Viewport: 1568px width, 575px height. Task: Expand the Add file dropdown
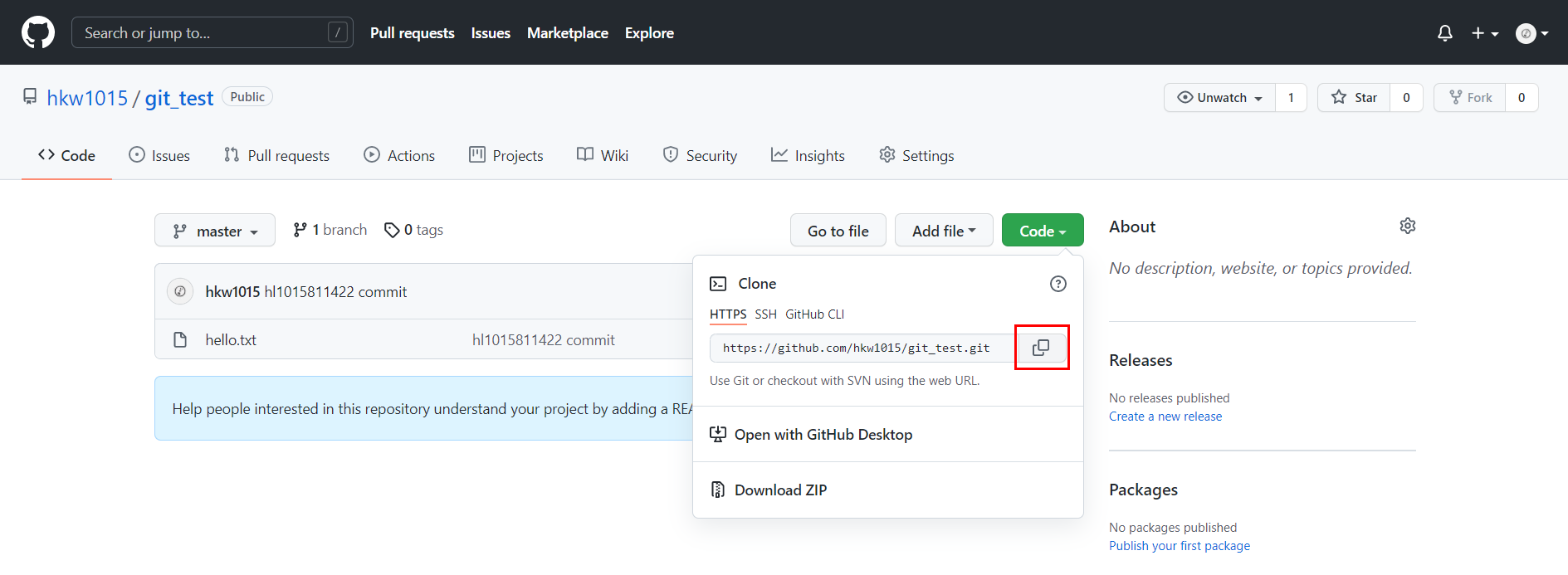tap(944, 231)
